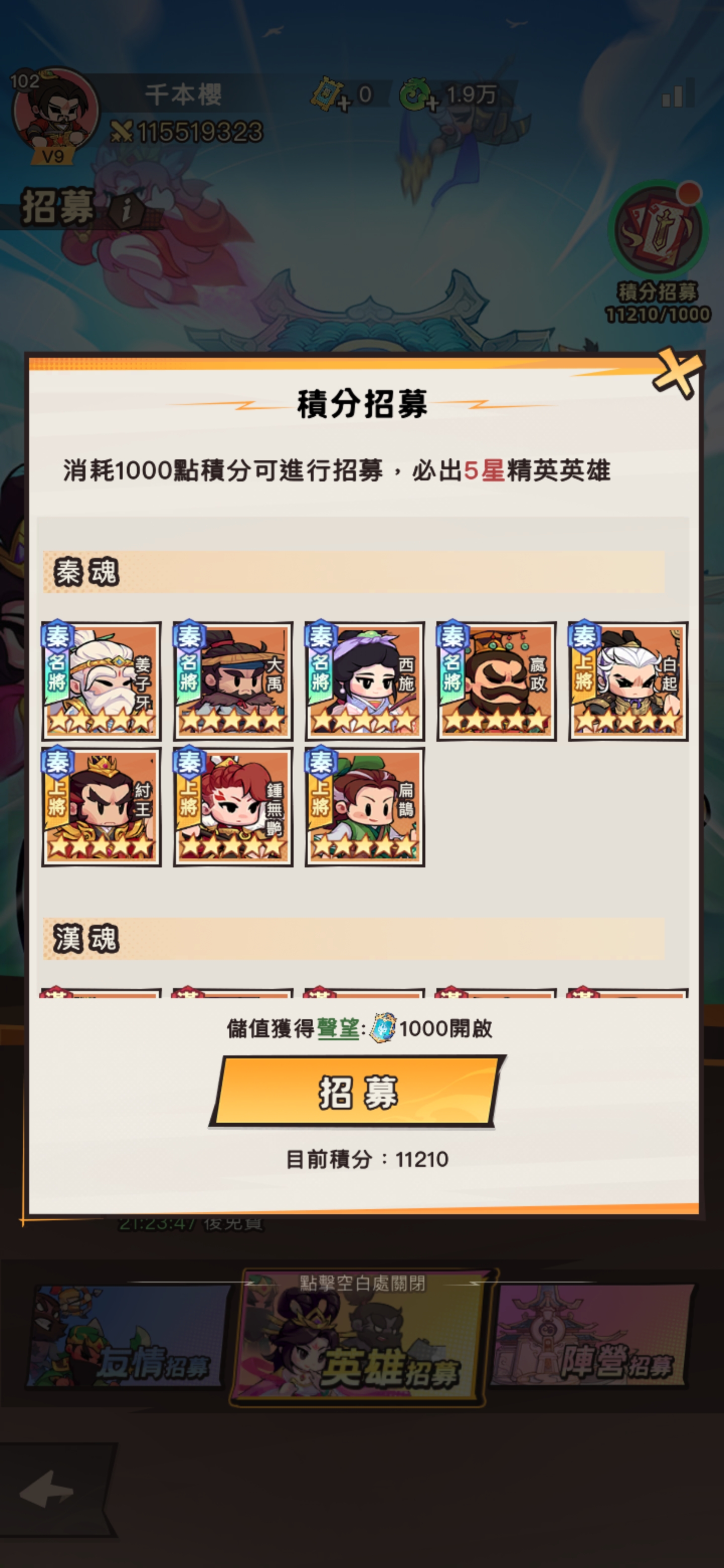Select the 鍾無艷 hero portrait
The image size is (724, 1568).
click(x=233, y=807)
